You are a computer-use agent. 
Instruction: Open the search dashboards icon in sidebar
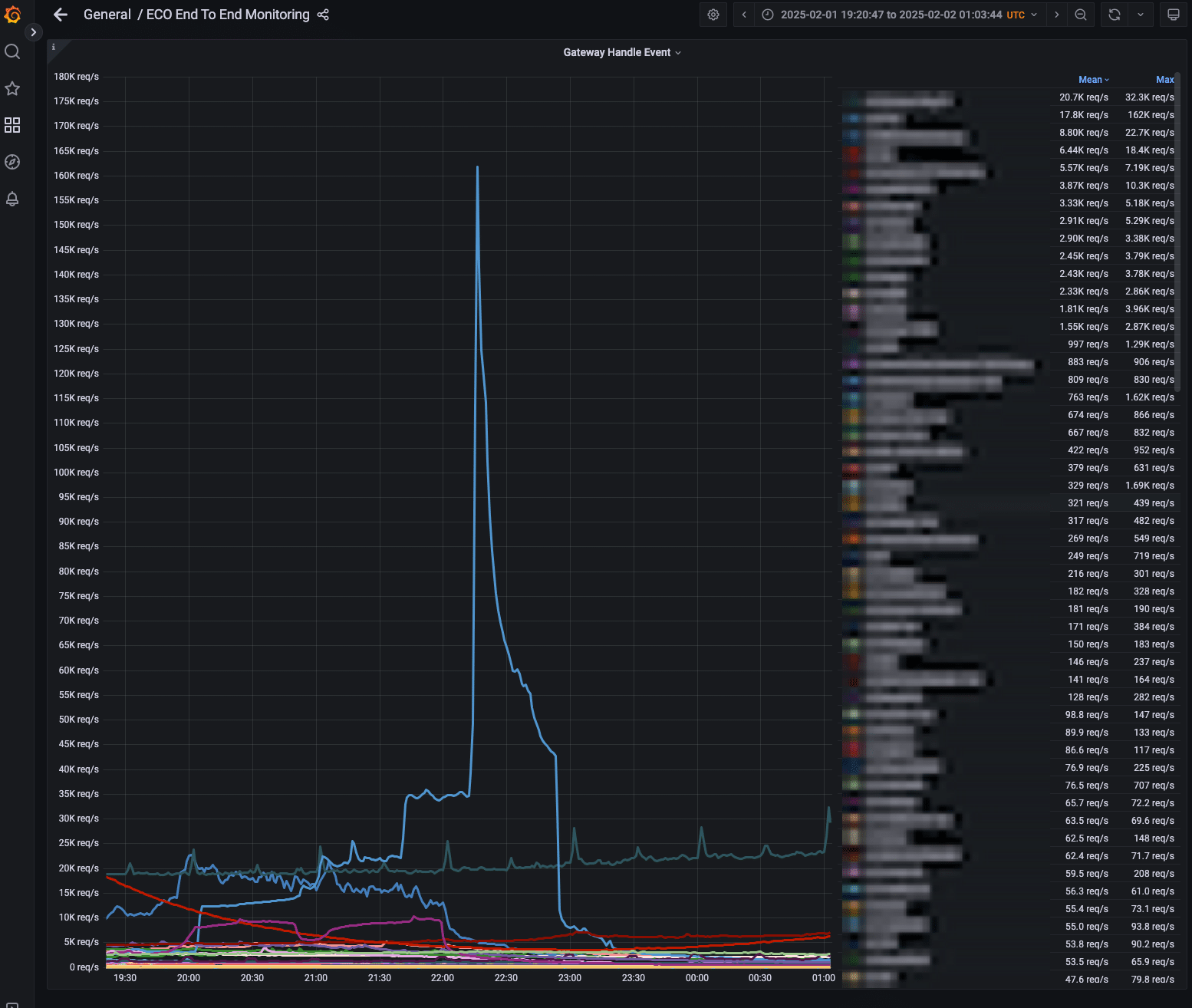click(x=12, y=51)
